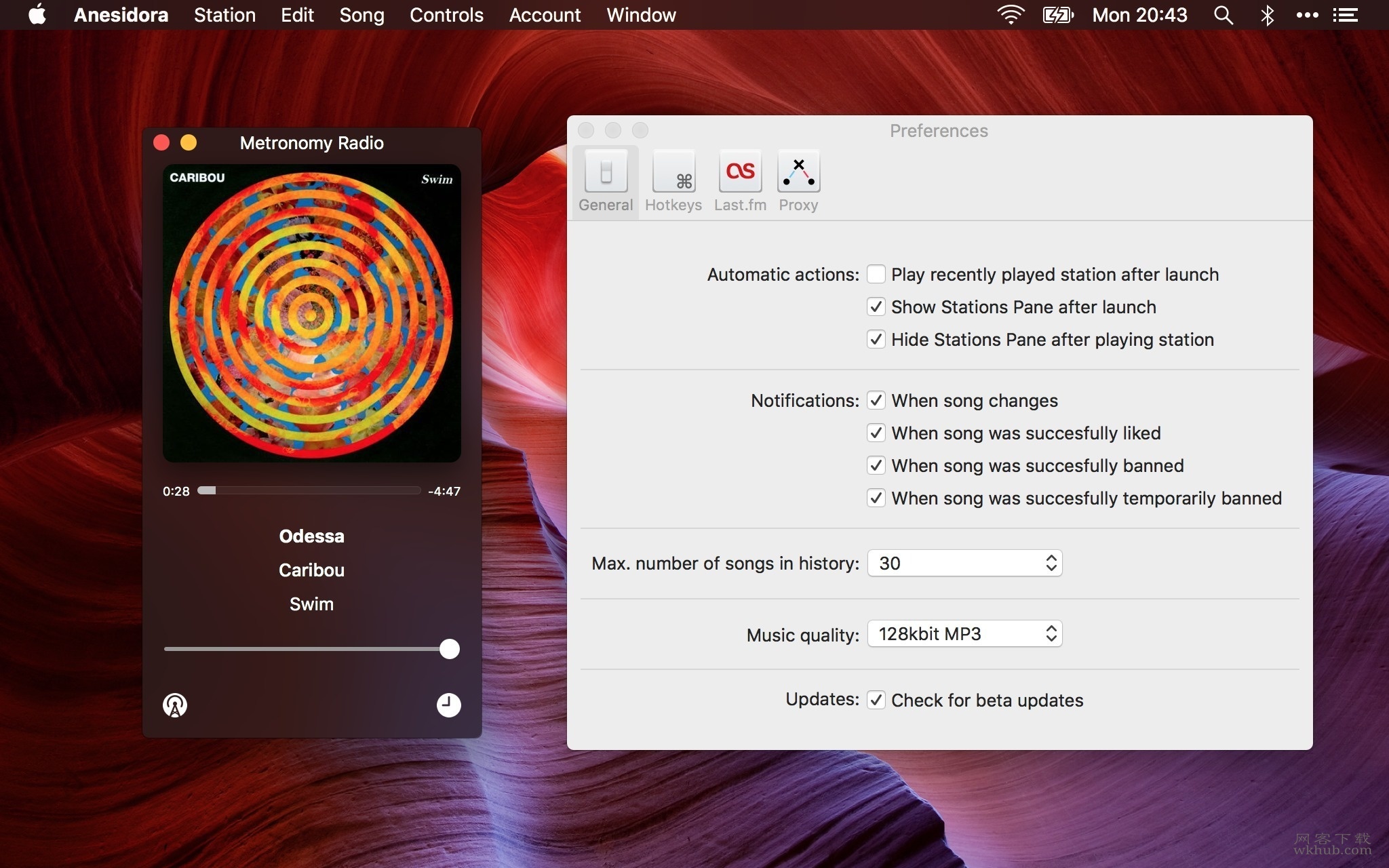The height and width of the screenshot is (868, 1389).
Task: Open the Music quality dropdown
Action: pos(964,634)
